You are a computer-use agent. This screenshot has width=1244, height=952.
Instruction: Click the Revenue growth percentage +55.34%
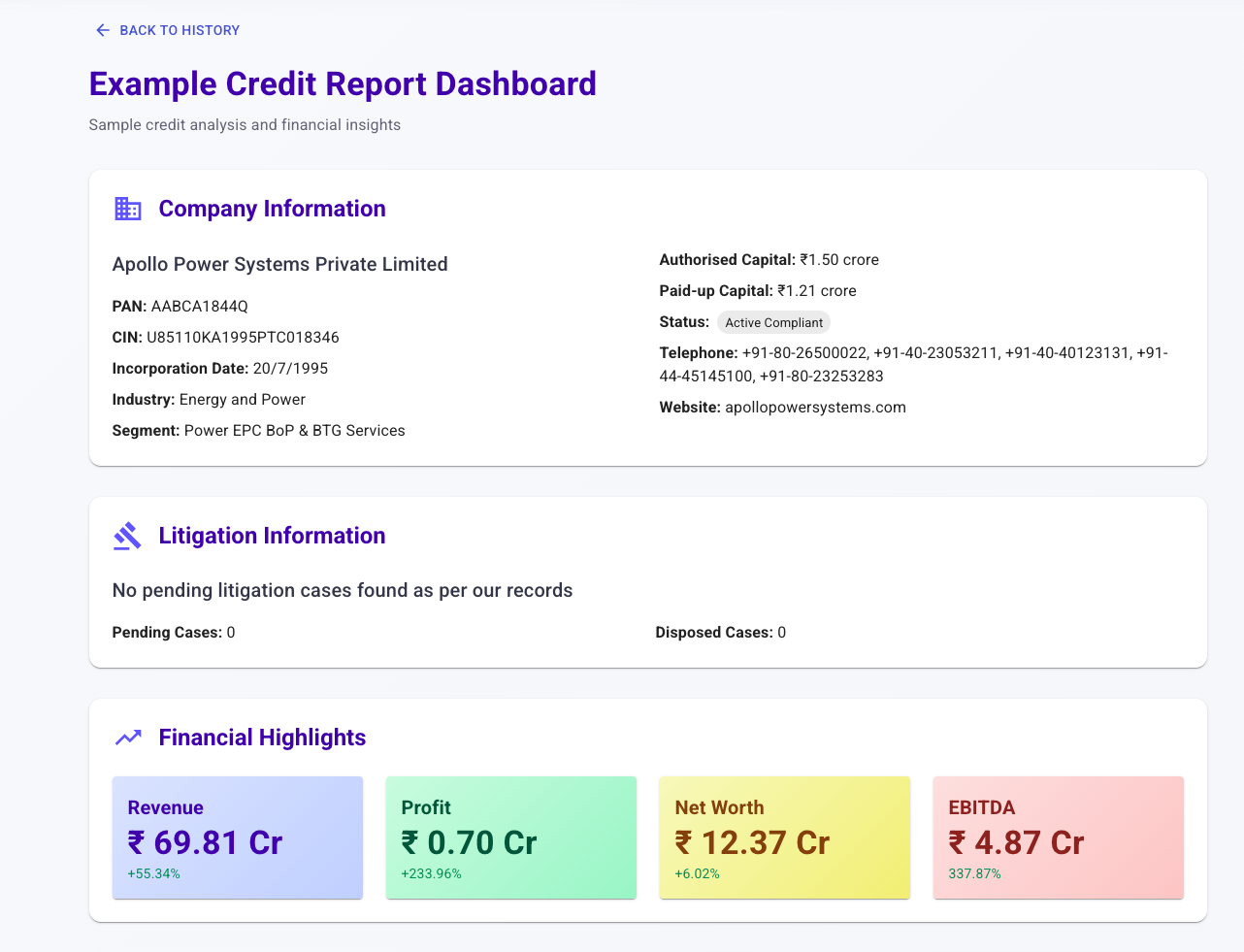[x=154, y=873]
